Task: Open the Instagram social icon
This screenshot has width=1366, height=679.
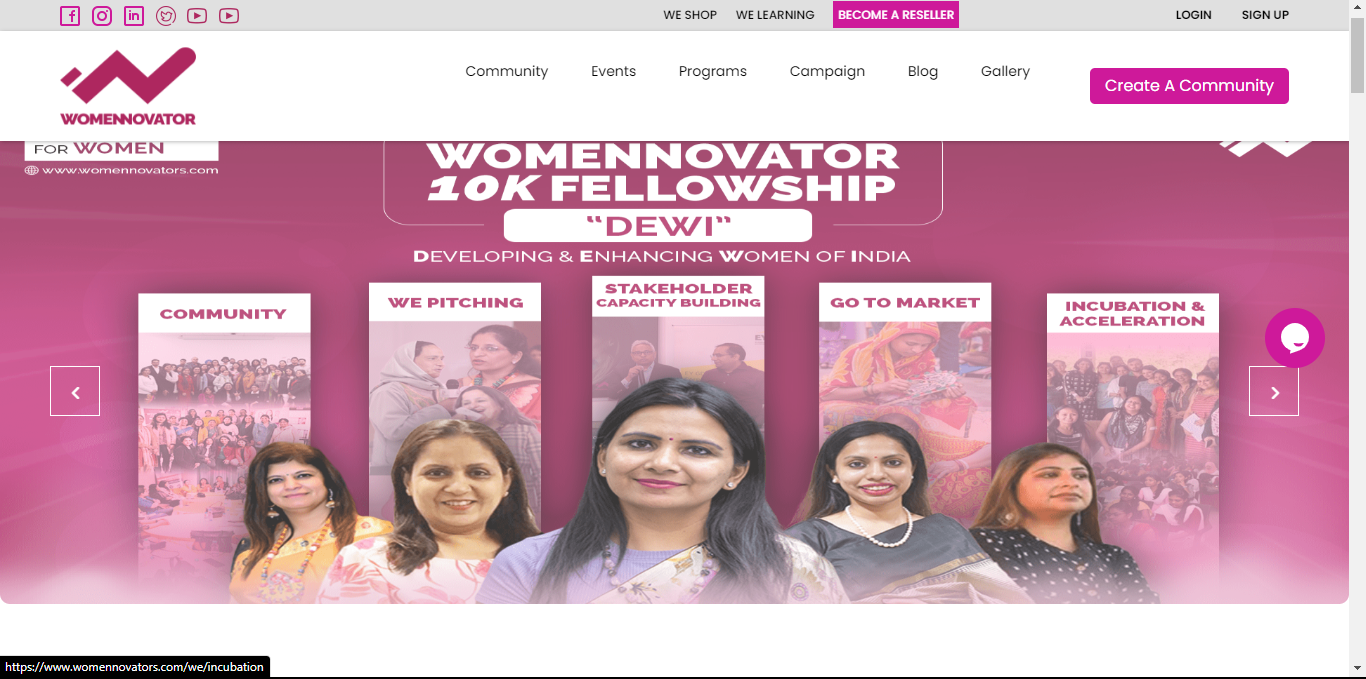Action: coord(102,16)
